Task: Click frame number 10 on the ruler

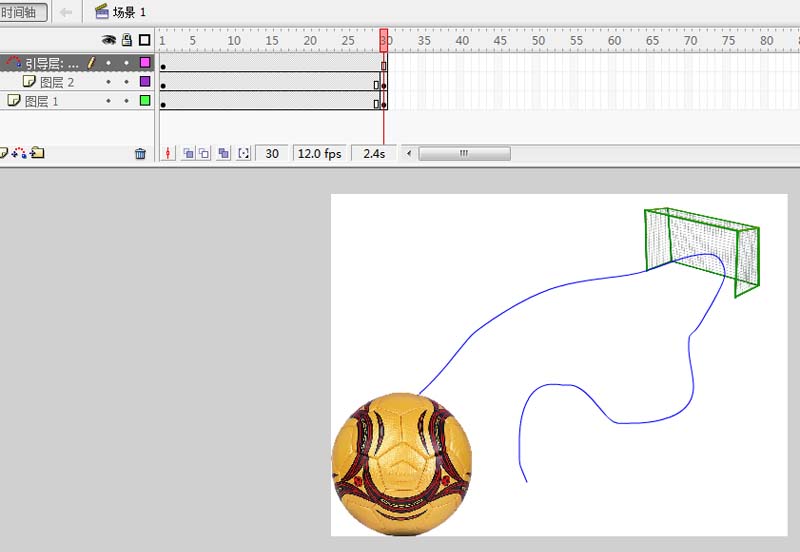Action: (234, 40)
